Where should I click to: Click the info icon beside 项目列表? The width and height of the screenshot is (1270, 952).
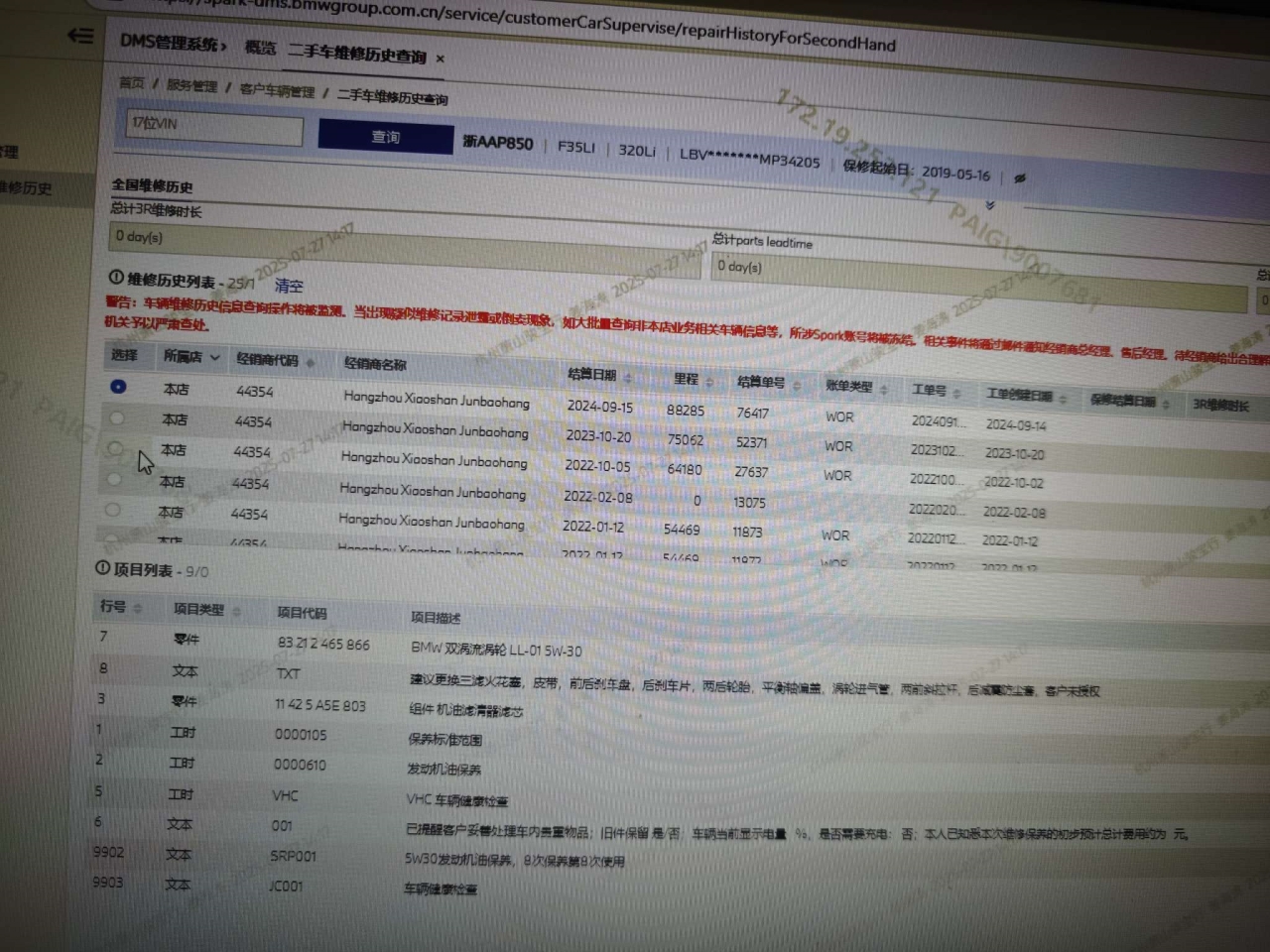[102, 568]
